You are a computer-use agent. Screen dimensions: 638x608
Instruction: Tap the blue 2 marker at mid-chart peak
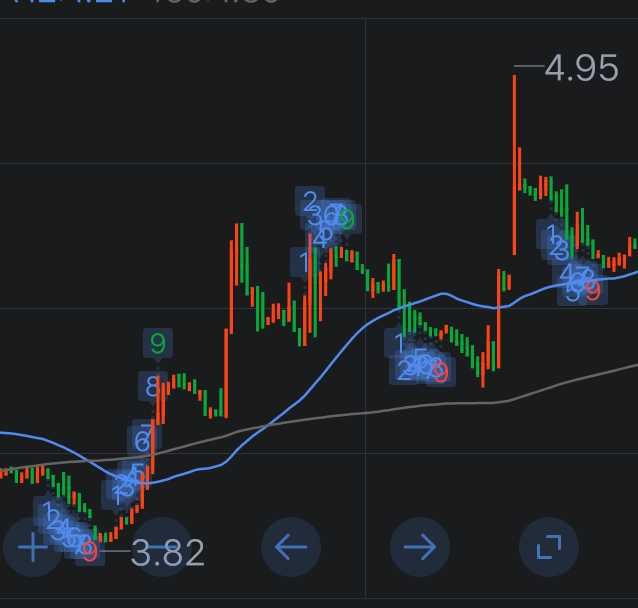309,200
